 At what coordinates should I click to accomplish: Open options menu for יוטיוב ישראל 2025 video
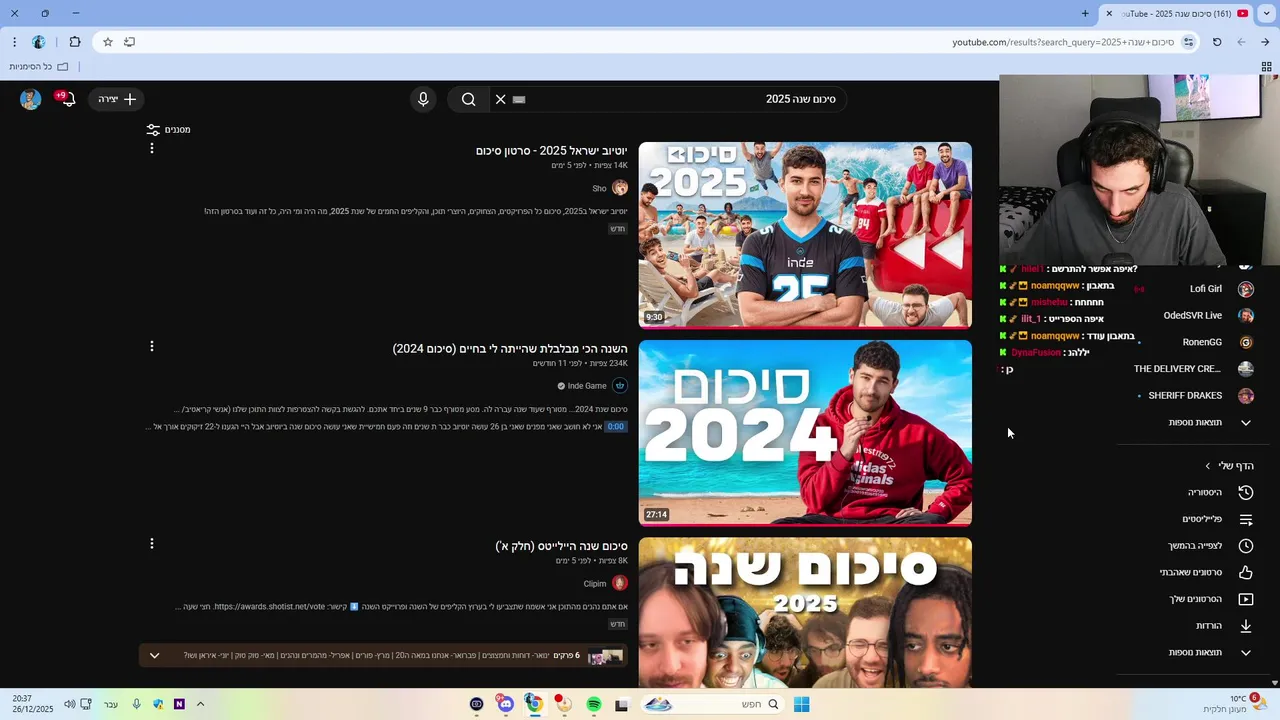152,148
